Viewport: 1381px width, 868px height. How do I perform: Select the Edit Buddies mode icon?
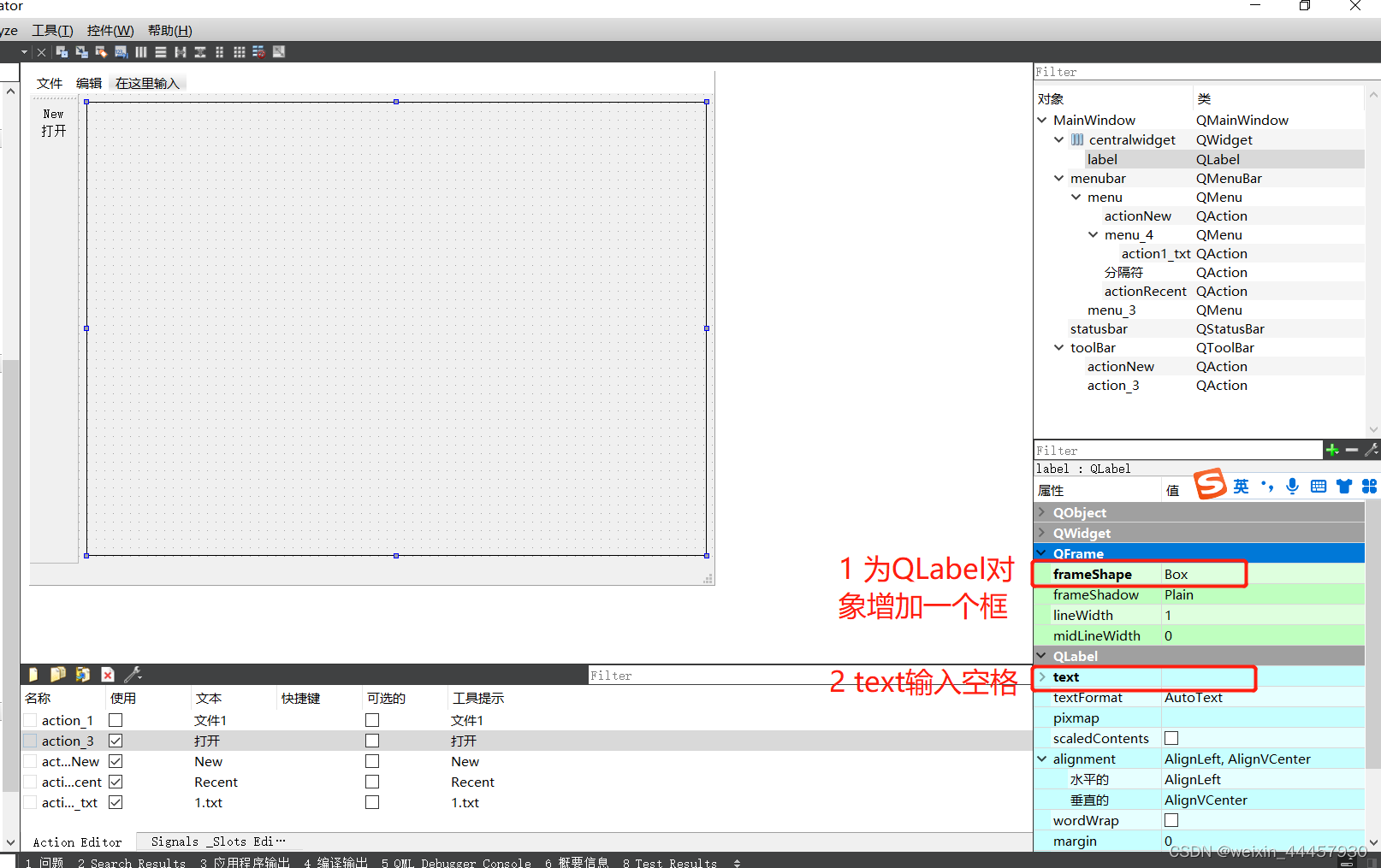click(101, 52)
